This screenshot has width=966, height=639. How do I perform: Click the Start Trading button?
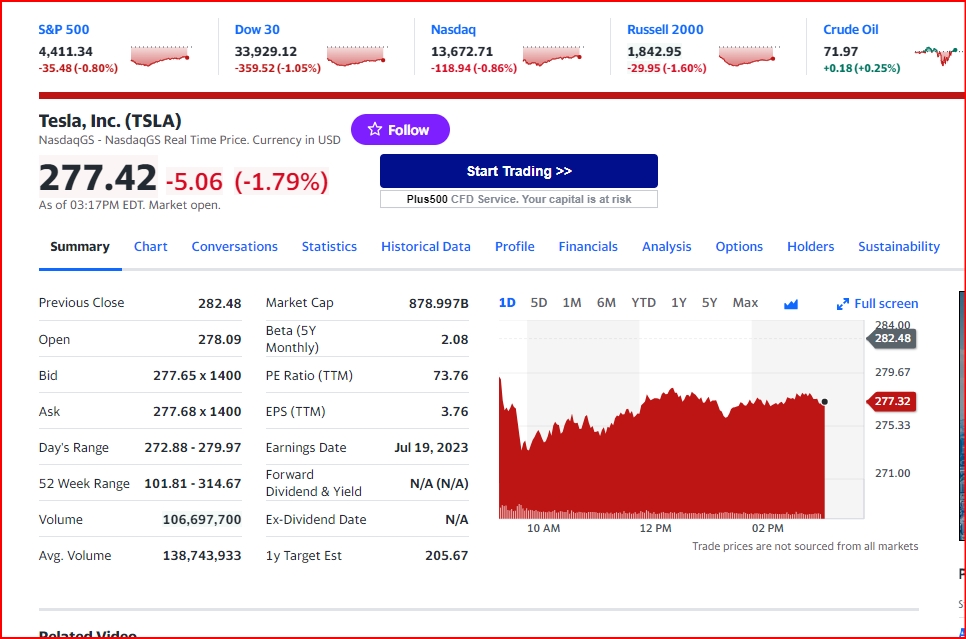[519, 171]
